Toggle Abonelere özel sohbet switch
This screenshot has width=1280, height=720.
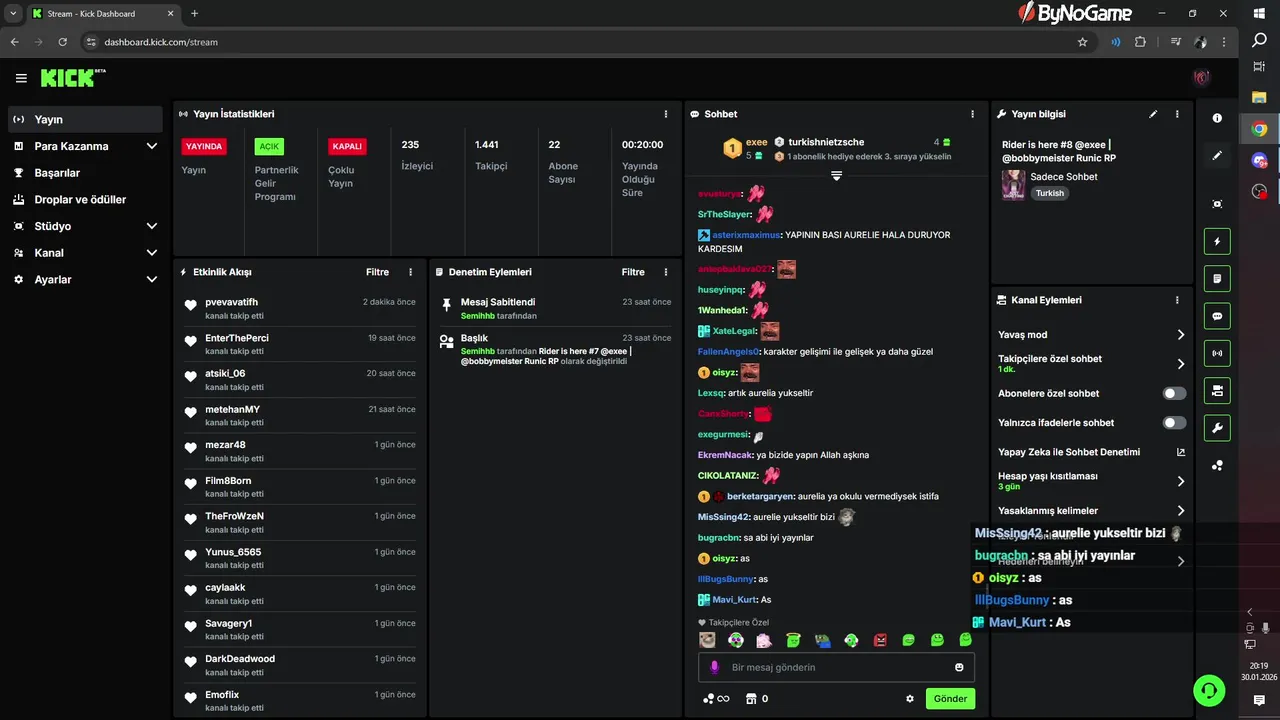[x=1175, y=394]
